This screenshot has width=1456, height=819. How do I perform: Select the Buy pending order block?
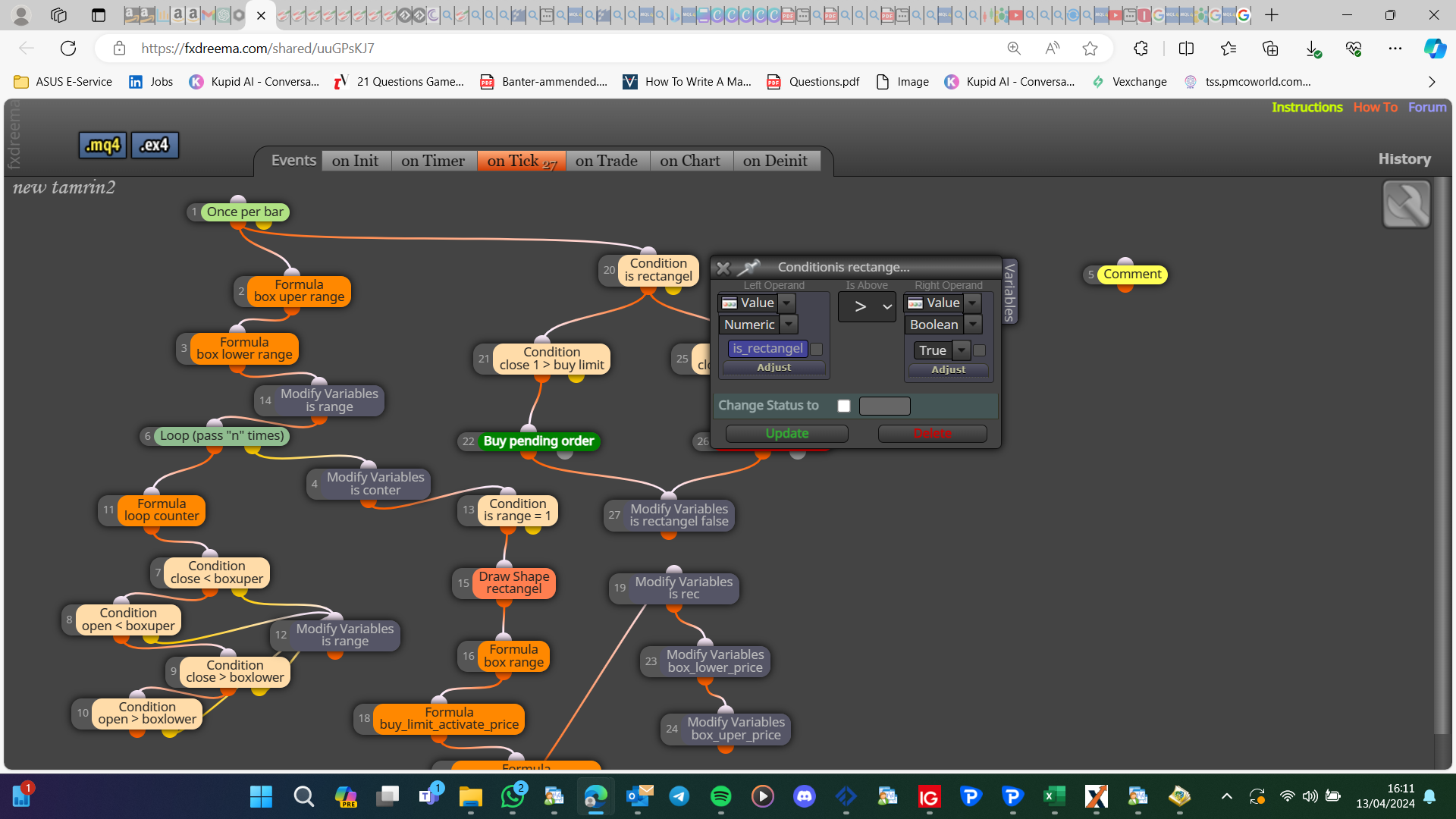538,441
